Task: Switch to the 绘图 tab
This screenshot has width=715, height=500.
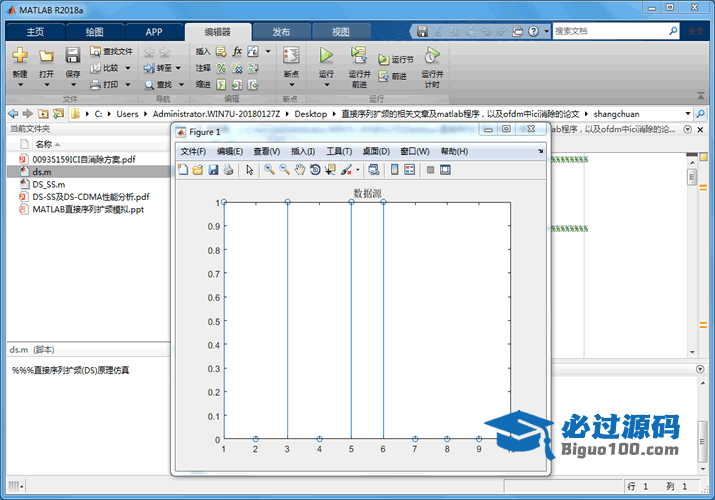Action: pyautogui.click(x=94, y=31)
